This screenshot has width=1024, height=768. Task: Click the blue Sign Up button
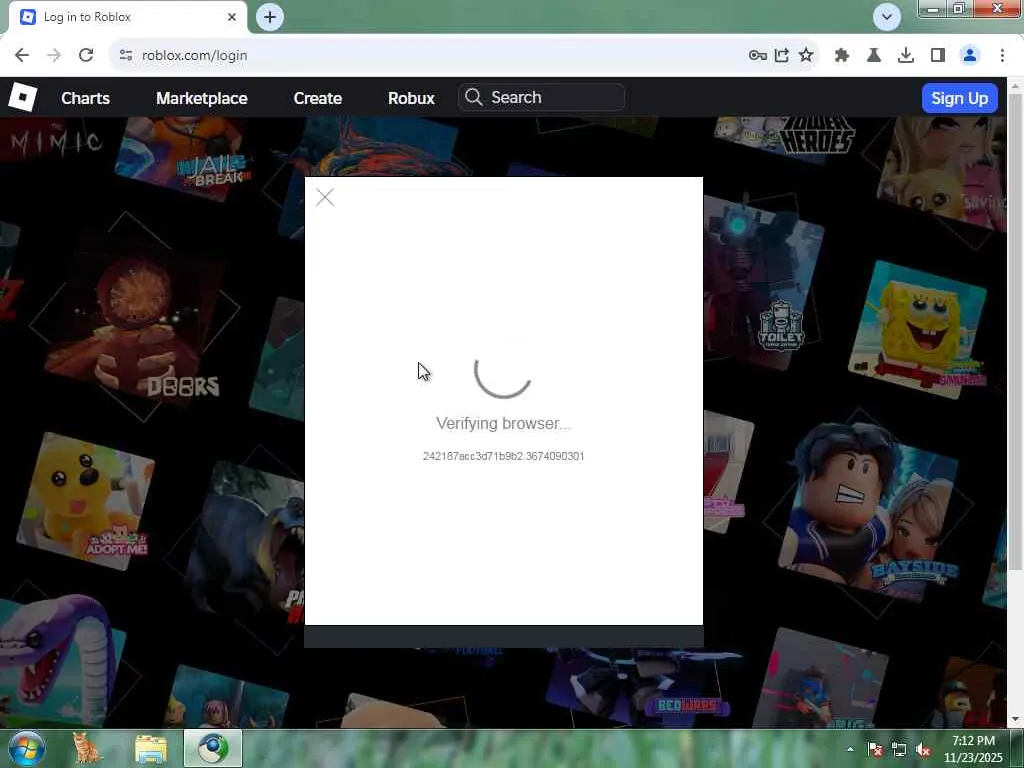[x=959, y=98]
